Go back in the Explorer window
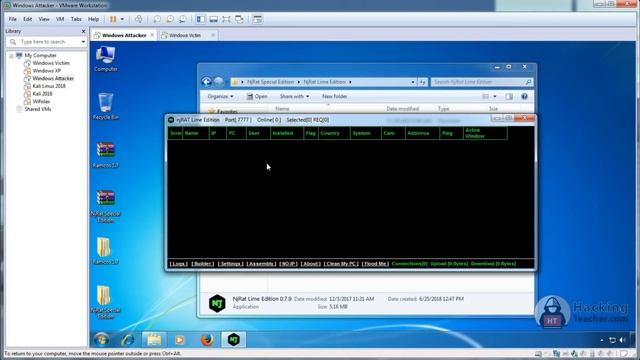This screenshot has height=360, width=640. (207, 82)
